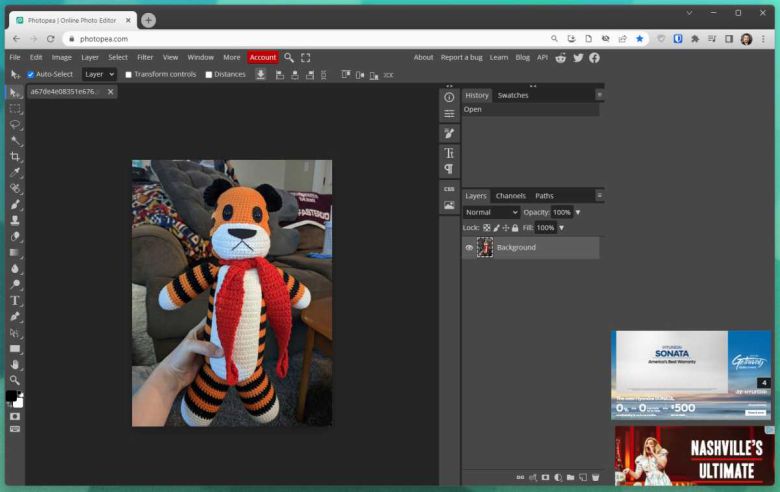The image size is (780, 492).
Task: Activate the Zoom magnifier tool
Action: [x=15, y=380]
